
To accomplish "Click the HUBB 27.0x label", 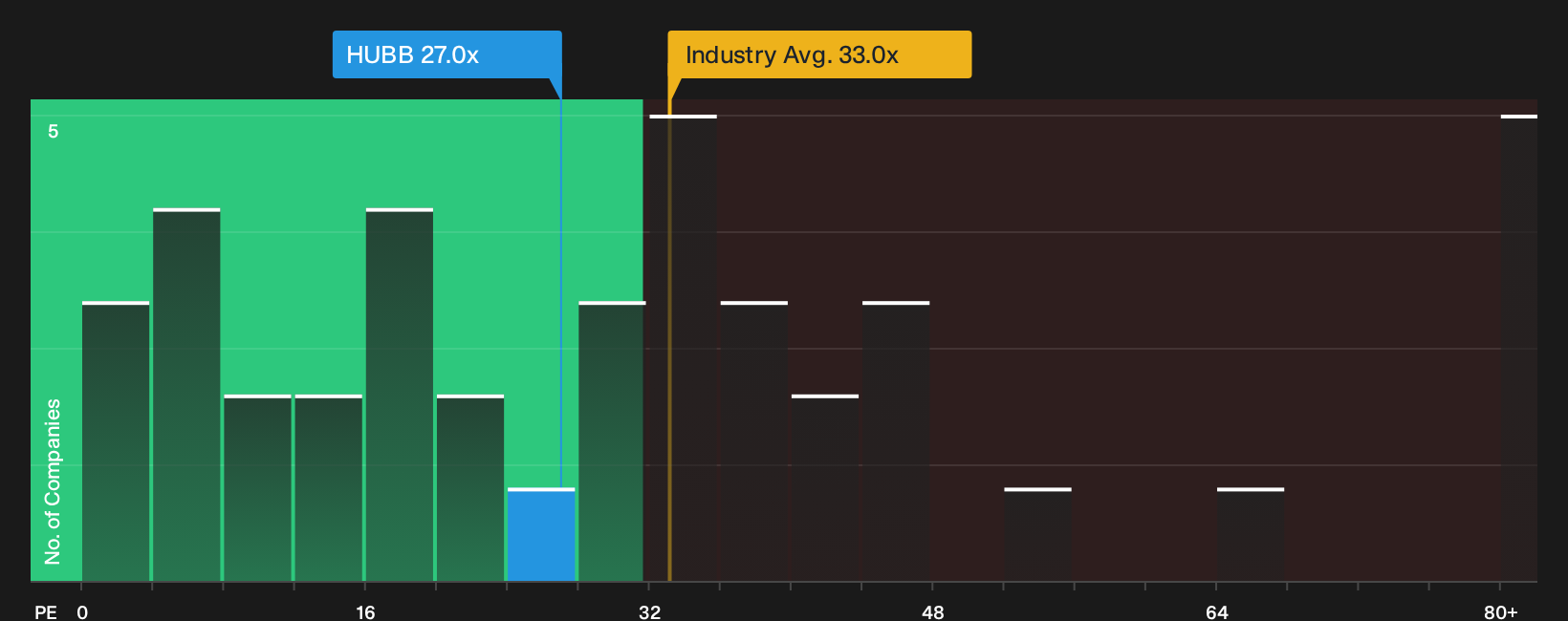I will point(446,54).
